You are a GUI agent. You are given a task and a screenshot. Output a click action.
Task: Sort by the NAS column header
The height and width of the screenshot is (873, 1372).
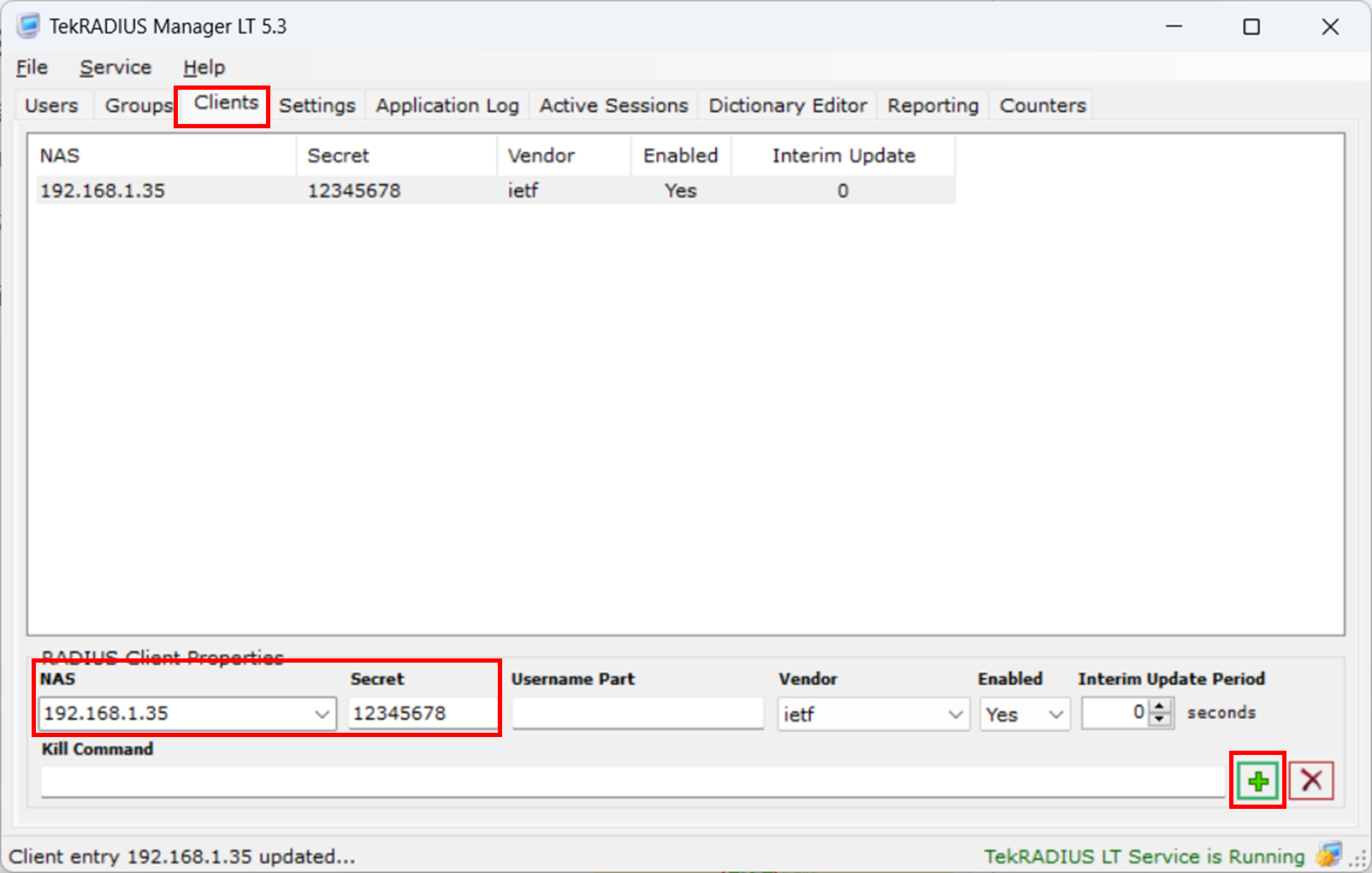(165, 156)
